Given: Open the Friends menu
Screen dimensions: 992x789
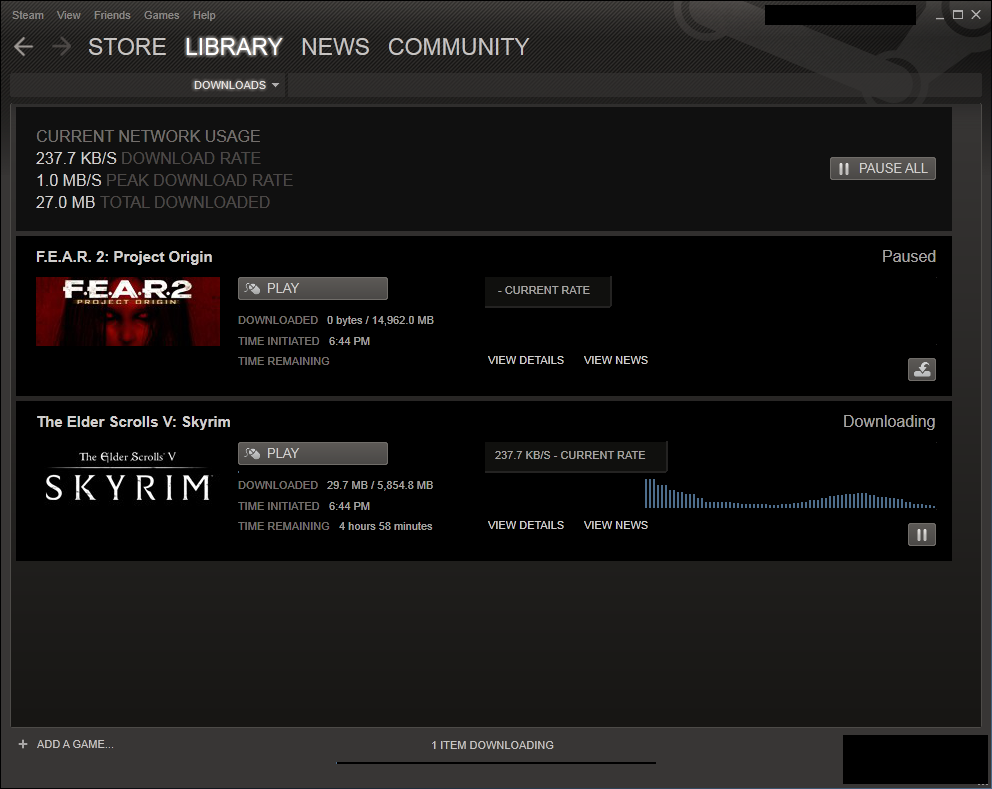Looking at the screenshot, I should pyautogui.click(x=112, y=15).
